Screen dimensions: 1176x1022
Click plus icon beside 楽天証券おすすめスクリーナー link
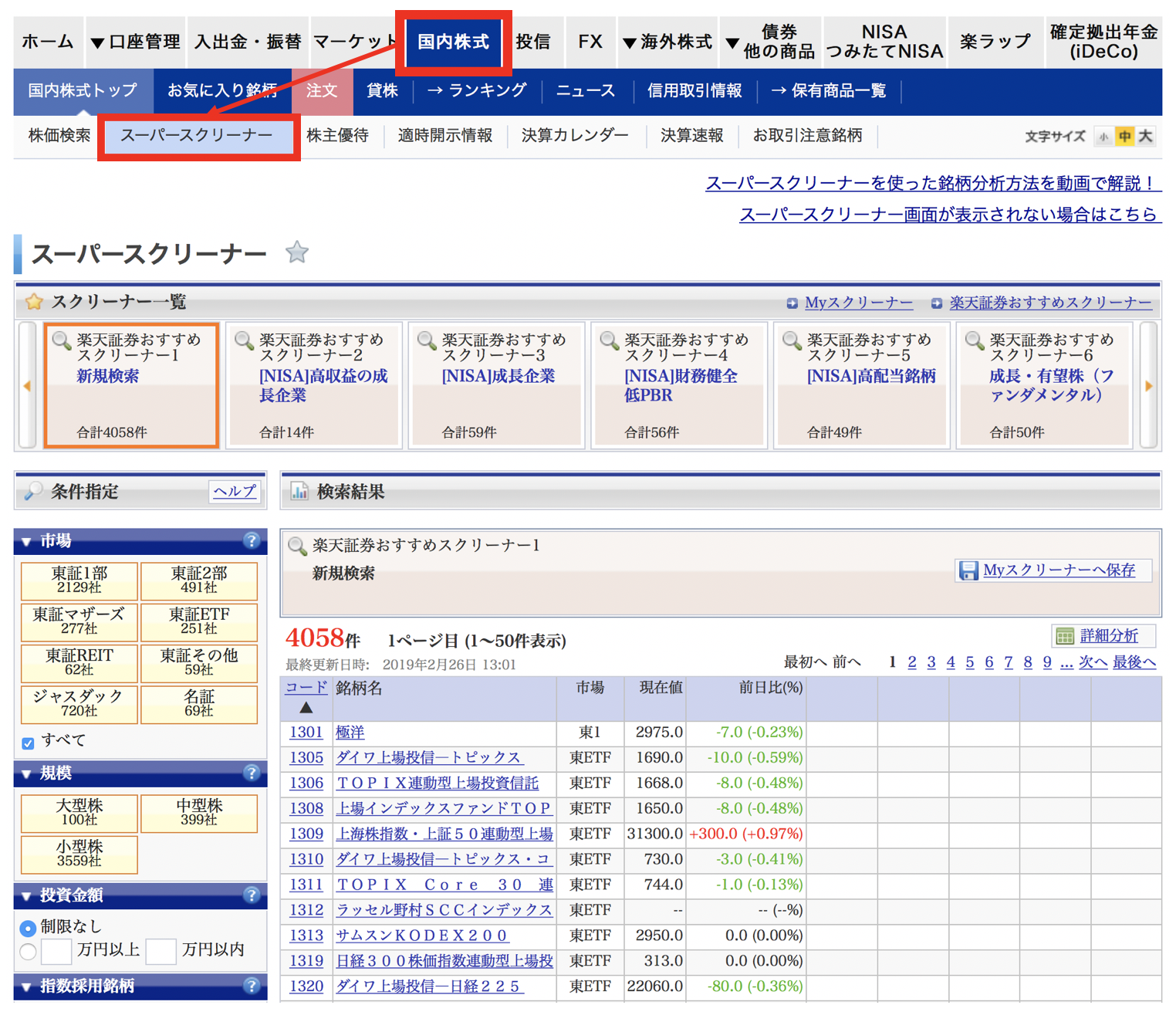[936, 303]
